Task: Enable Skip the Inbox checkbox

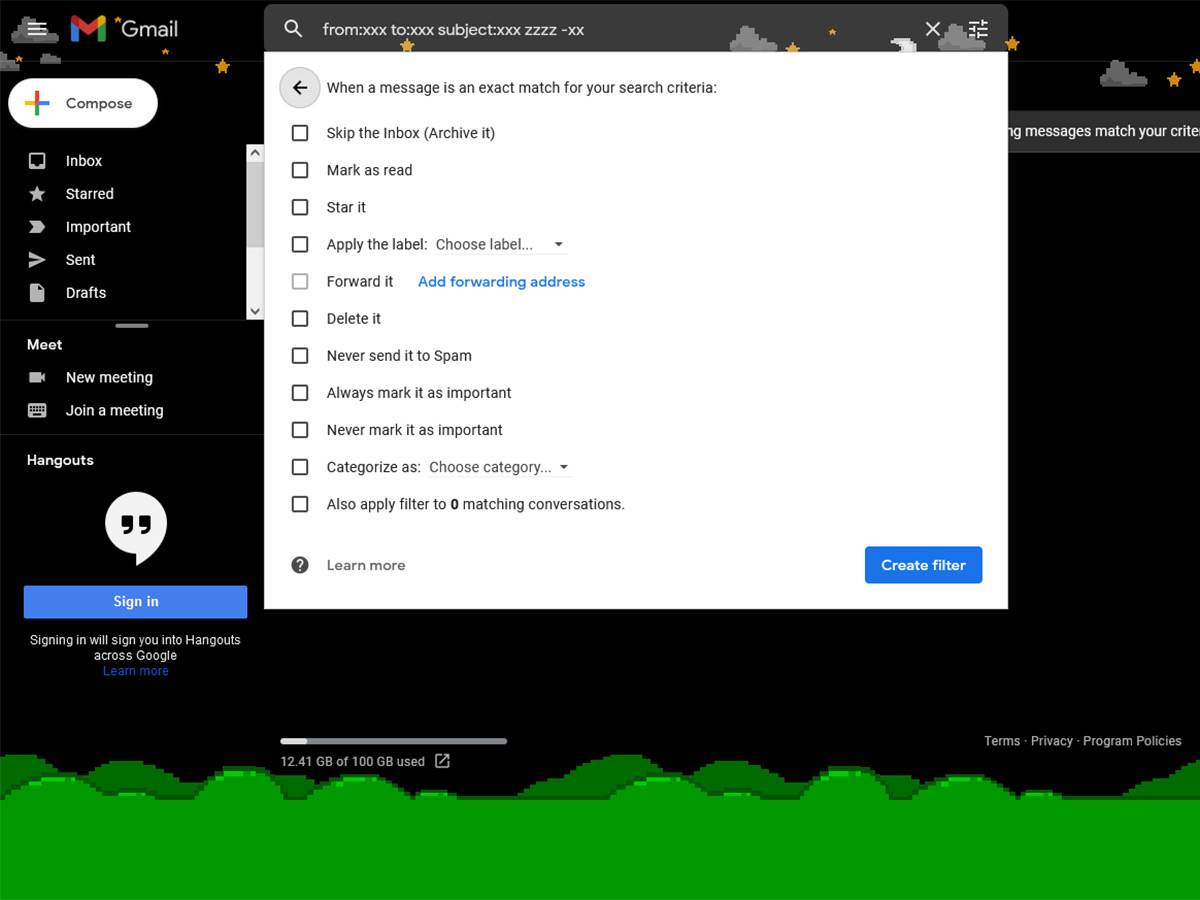Action: (300, 133)
